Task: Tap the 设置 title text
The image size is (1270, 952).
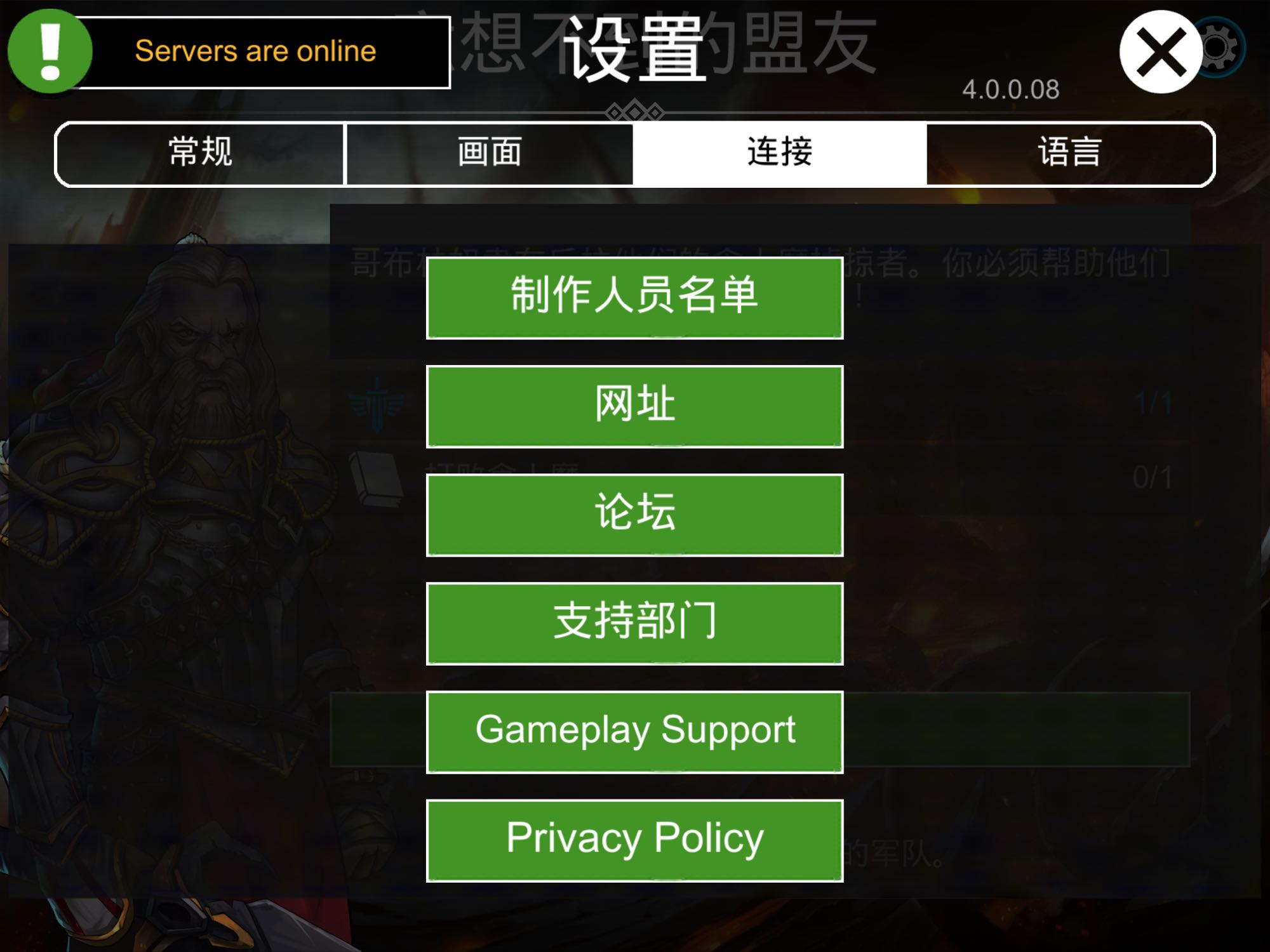Action: coord(635,50)
